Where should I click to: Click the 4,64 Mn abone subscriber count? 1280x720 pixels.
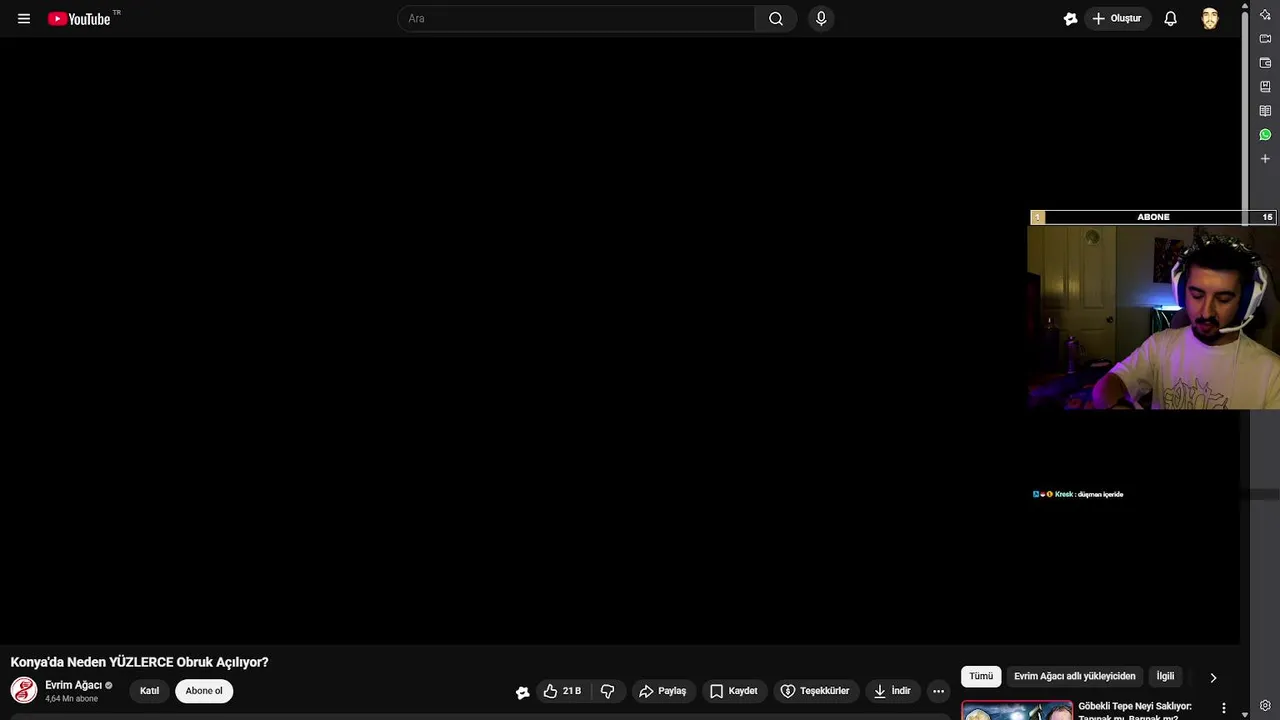(71, 699)
